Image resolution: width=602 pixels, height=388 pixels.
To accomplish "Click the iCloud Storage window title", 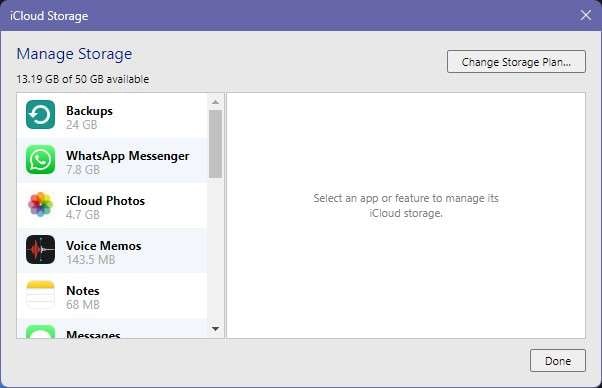I will point(49,16).
